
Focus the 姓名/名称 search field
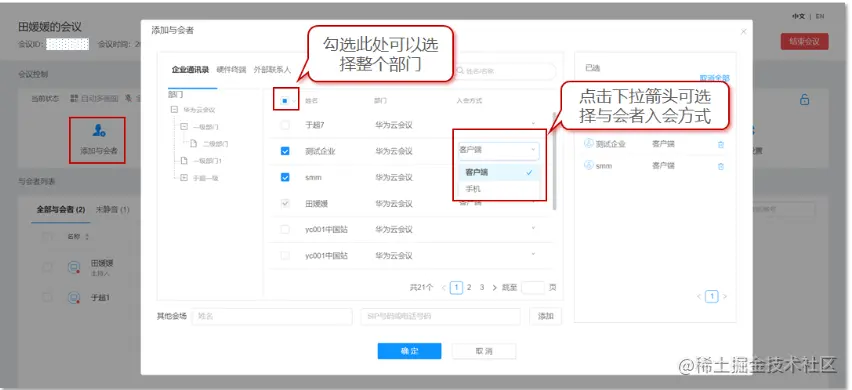pos(505,71)
